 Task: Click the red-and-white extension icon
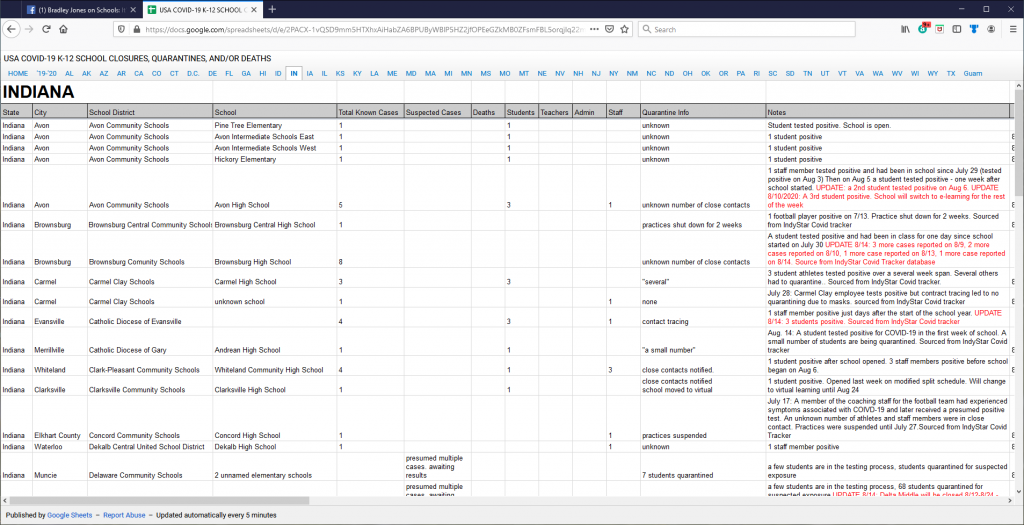(940, 29)
